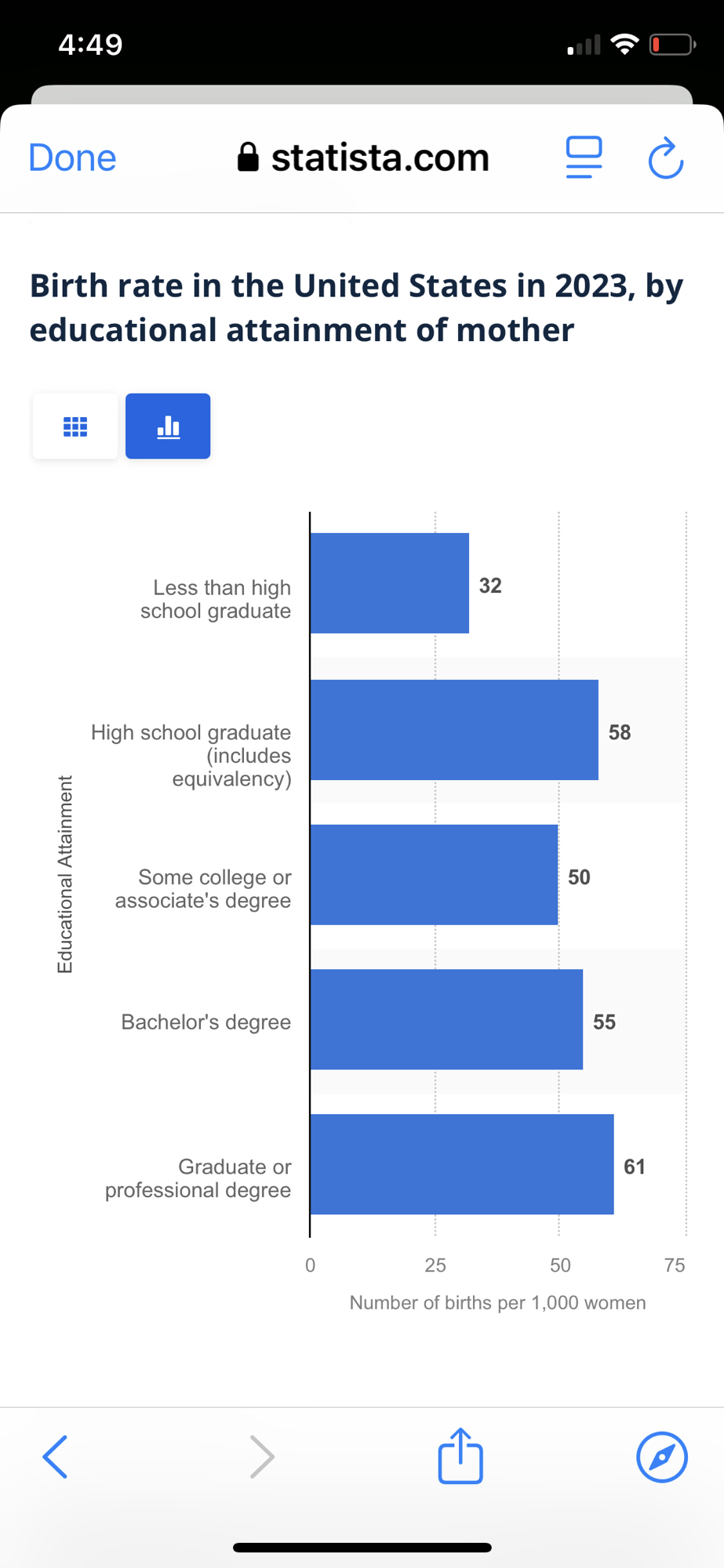This screenshot has width=724, height=1568.
Task: Tap the home indicator bar
Action: click(362, 1548)
